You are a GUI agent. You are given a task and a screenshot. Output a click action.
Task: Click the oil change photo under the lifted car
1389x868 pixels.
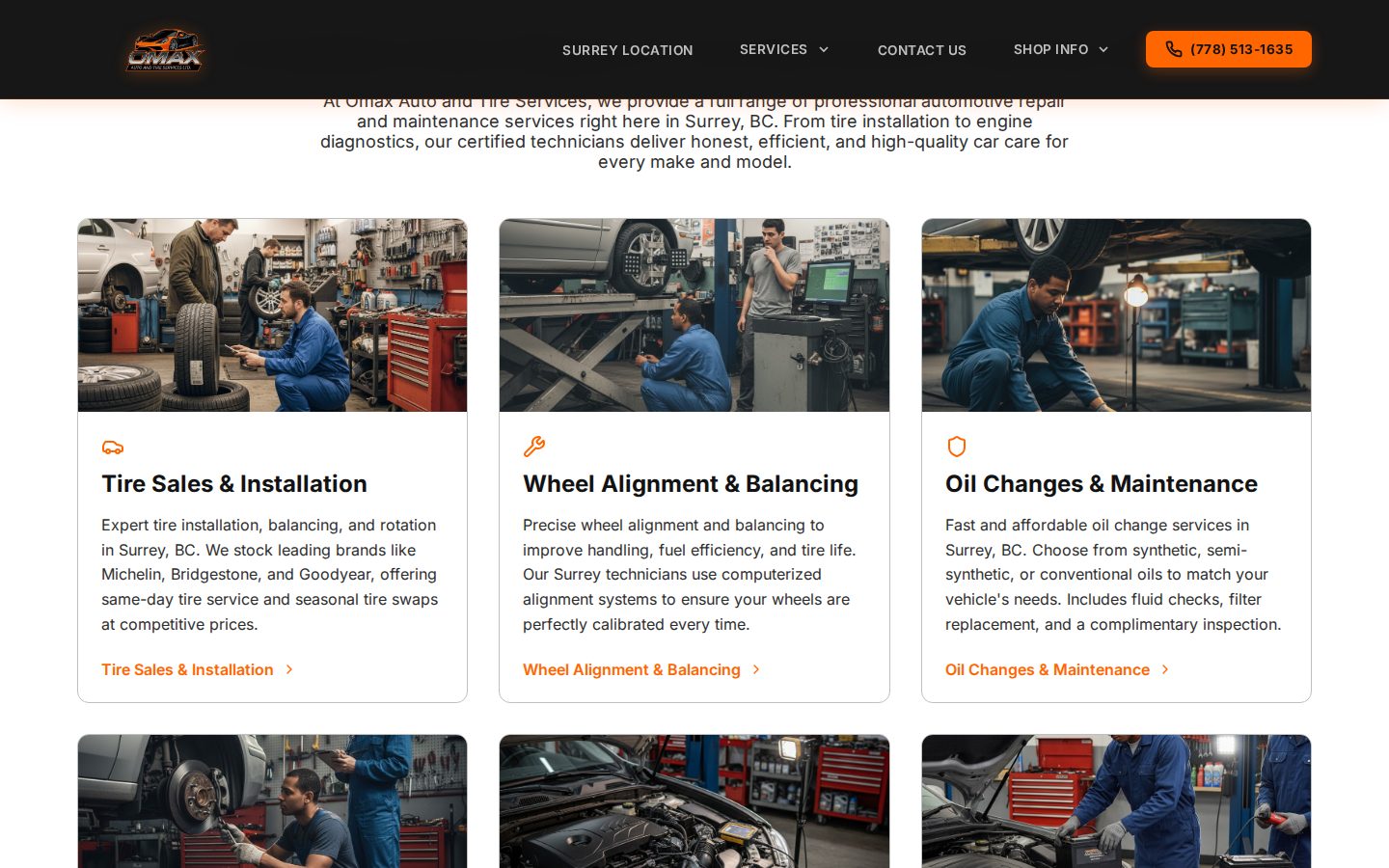point(1116,315)
